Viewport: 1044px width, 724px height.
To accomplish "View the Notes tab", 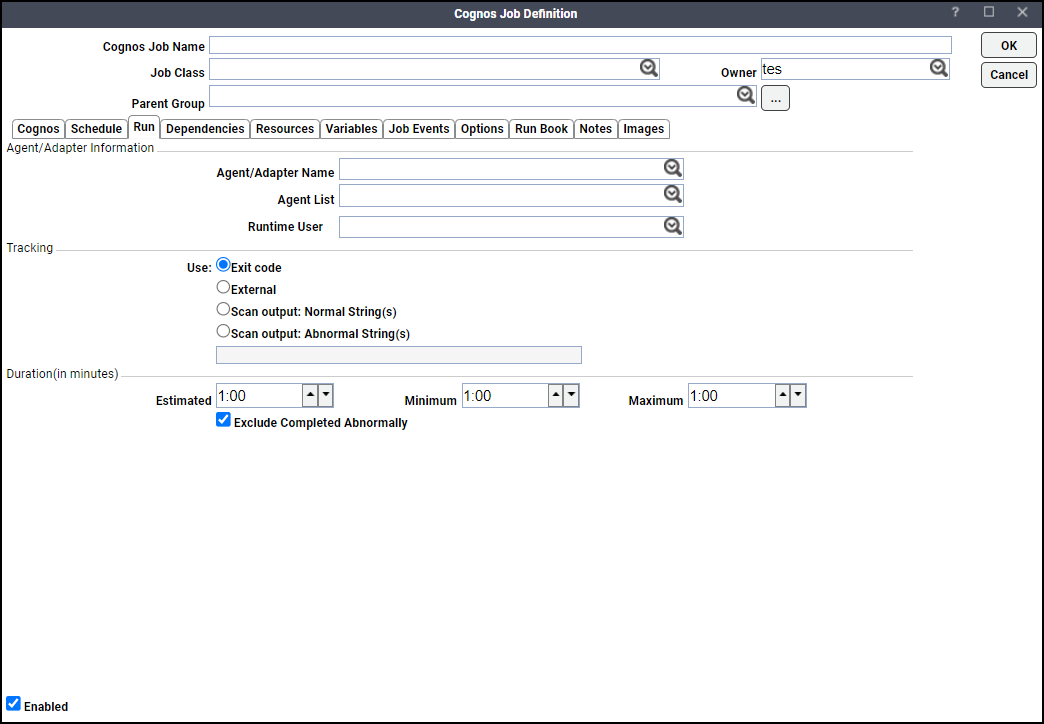I will click(596, 129).
